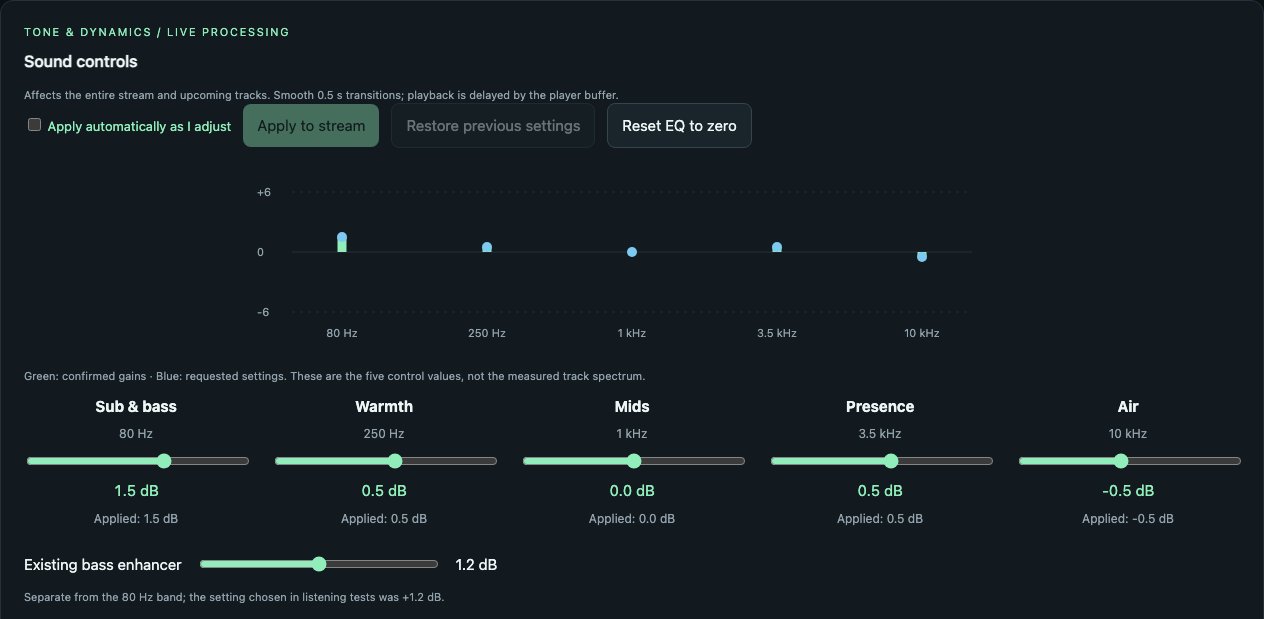
Task: Reset EQ to zero
Action: point(679,126)
